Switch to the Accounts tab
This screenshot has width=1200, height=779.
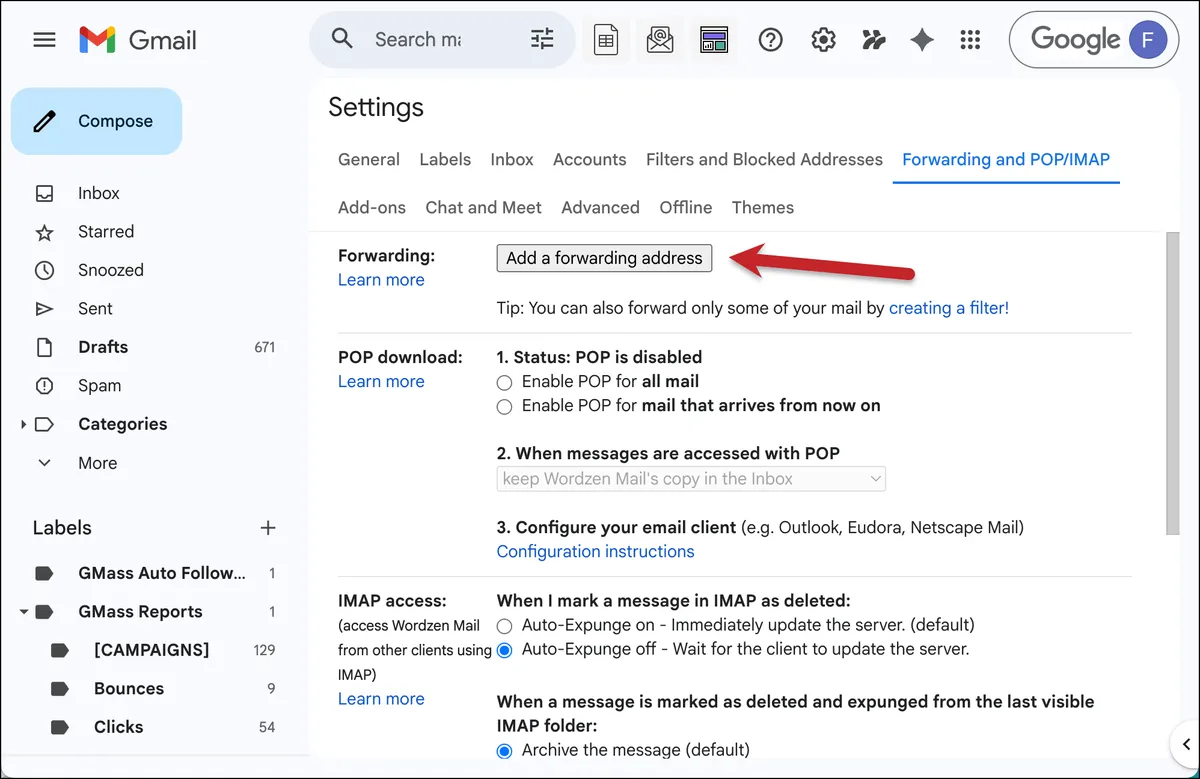tap(590, 159)
